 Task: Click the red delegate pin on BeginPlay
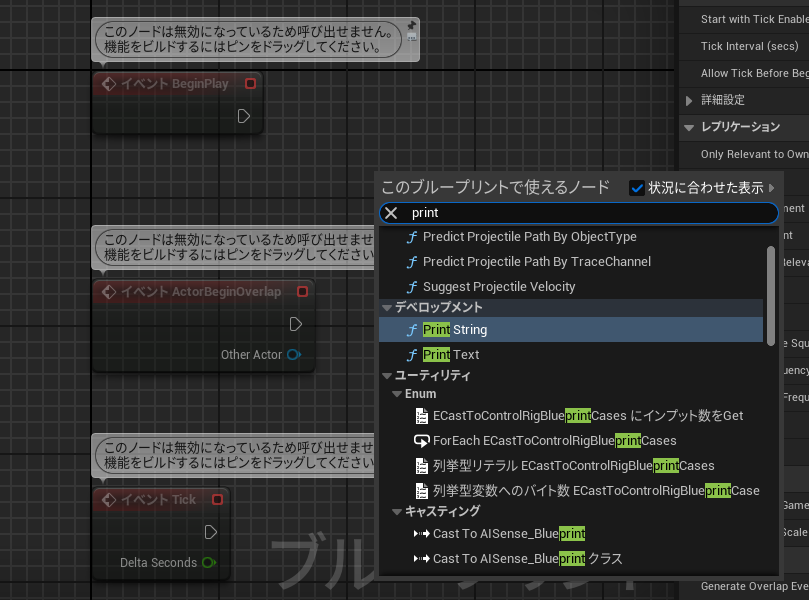coord(250,84)
